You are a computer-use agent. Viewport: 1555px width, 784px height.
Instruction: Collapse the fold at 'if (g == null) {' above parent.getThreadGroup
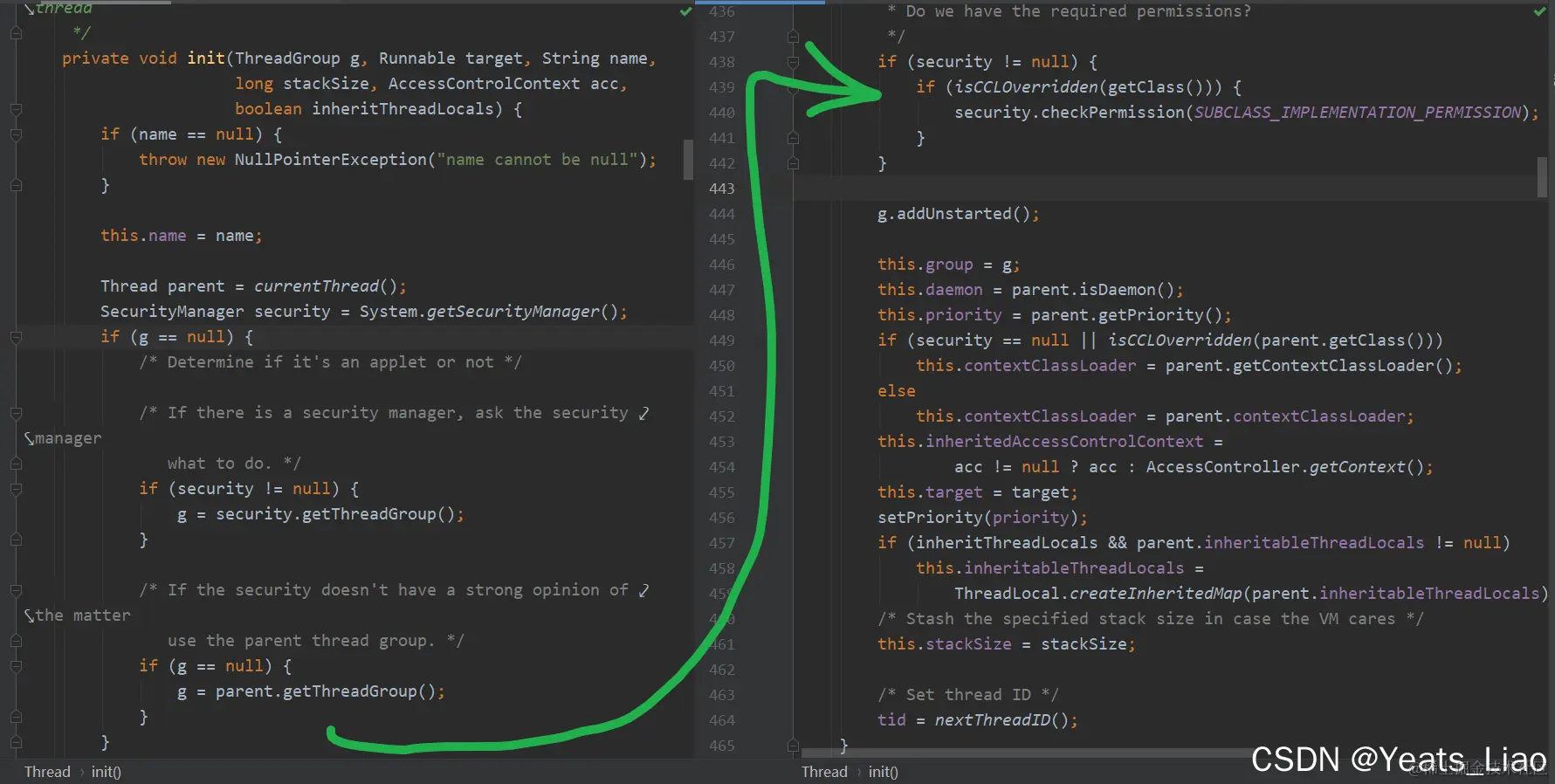click(x=16, y=666)
